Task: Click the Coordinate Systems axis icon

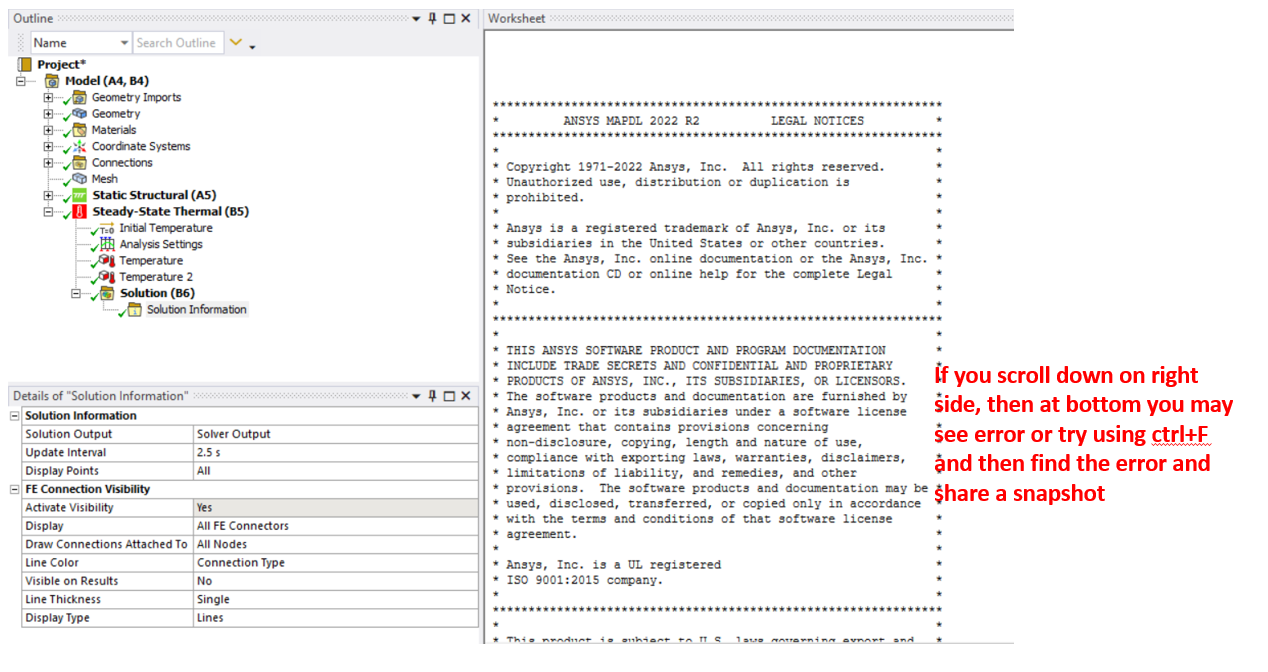Action: [79, 146]
